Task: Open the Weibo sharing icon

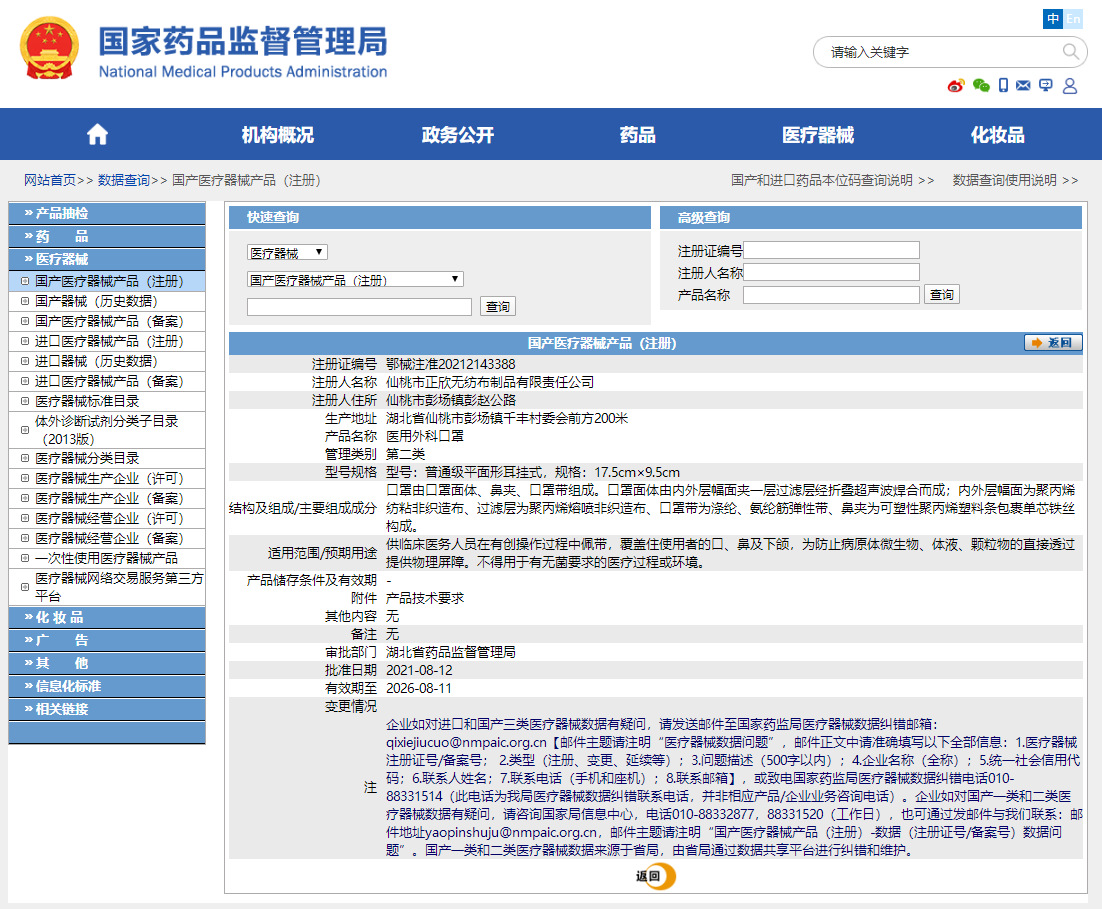Action: [956, 86]
